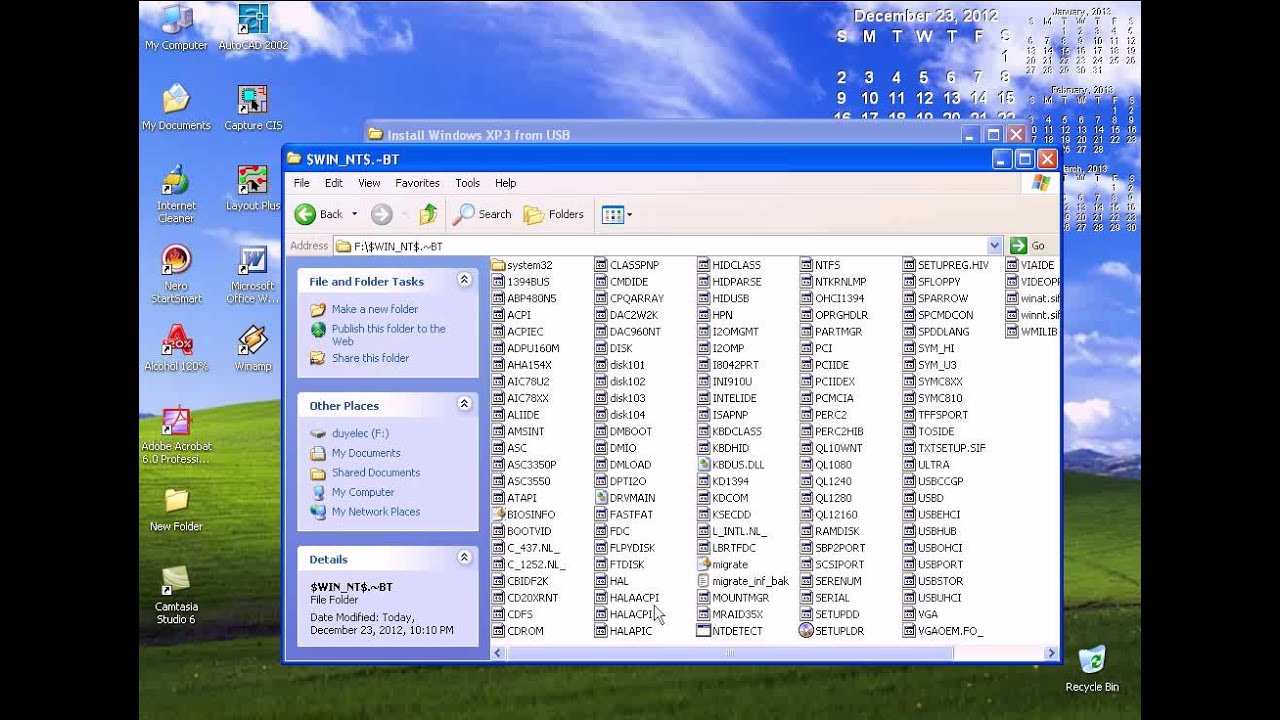
Task: Open Shared Documents link
Action: pyautogui.click(x=376, y=472)
